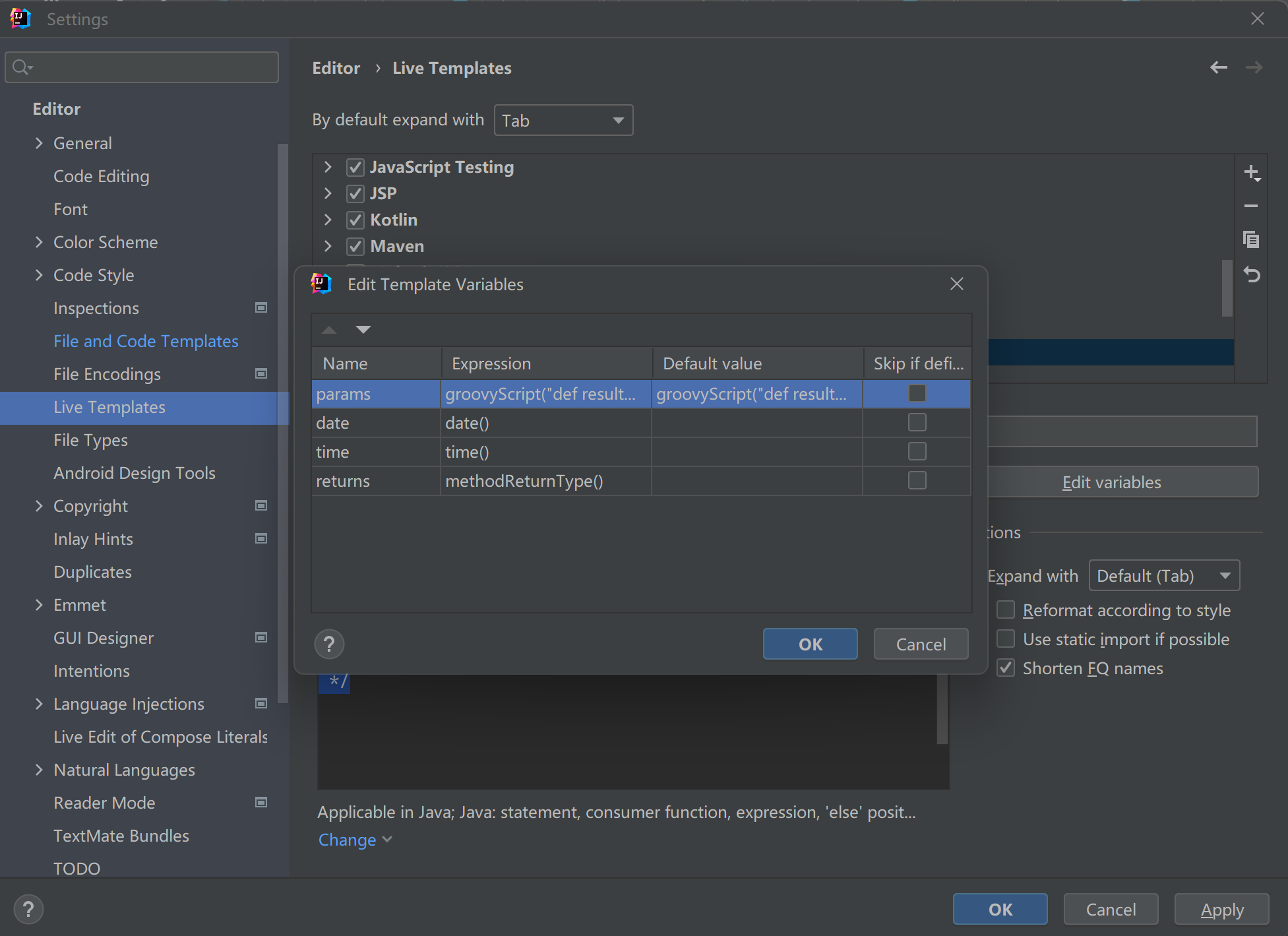Open By default expand with dropdown
The height and width of the screenshot is (936, 1288).
(564, 120)
